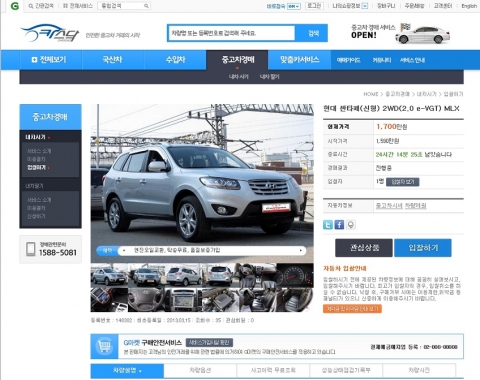Click 입찰자보기 button beside bidder count
The width and height of the screenshot is (480, 380).
(x=403, y=182)
